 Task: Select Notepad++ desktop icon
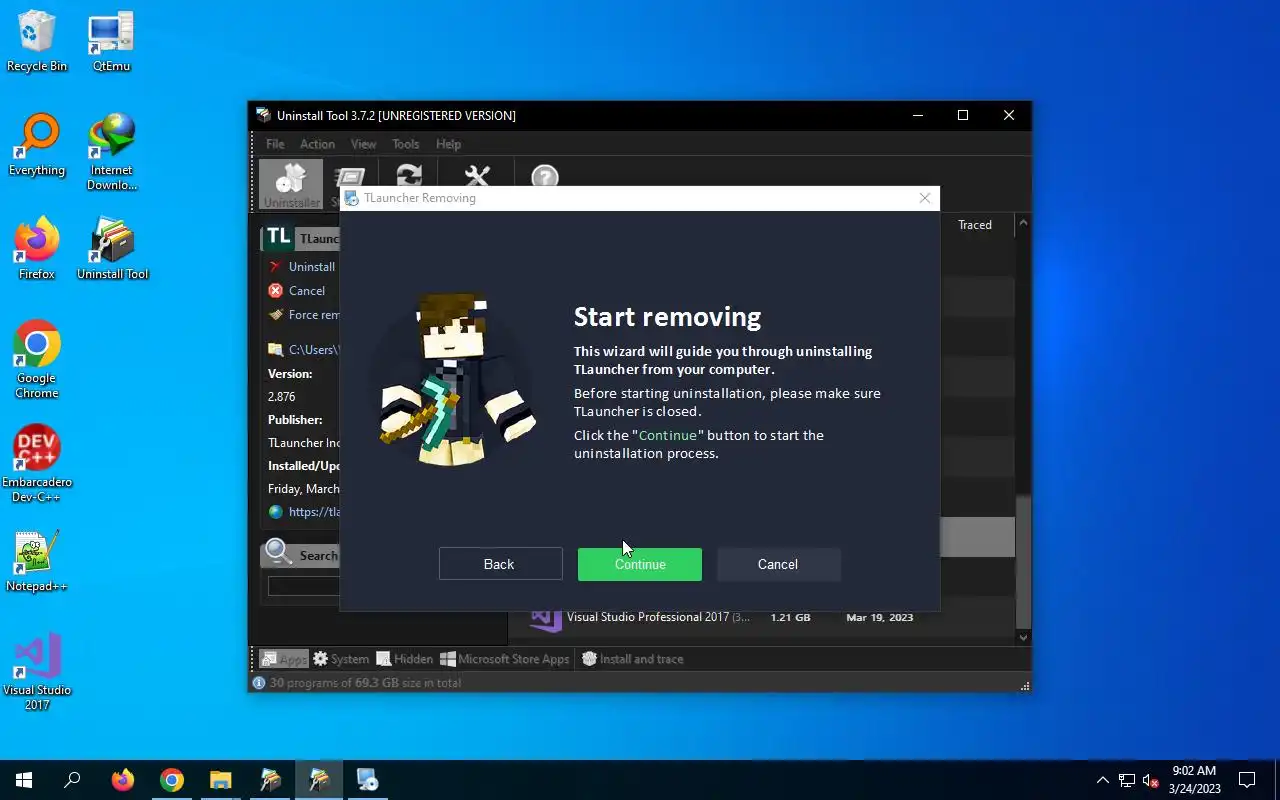click(37, 562)
